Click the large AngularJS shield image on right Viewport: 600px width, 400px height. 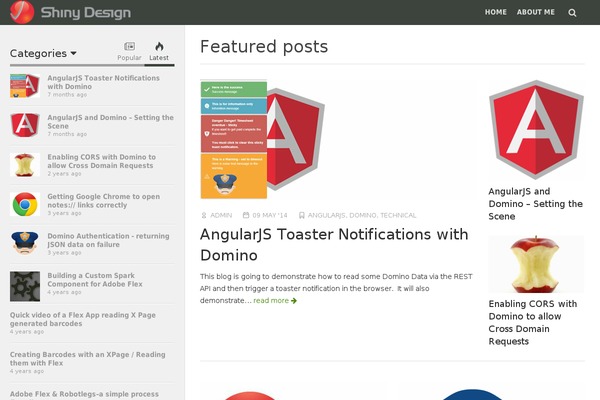point(536,129)
